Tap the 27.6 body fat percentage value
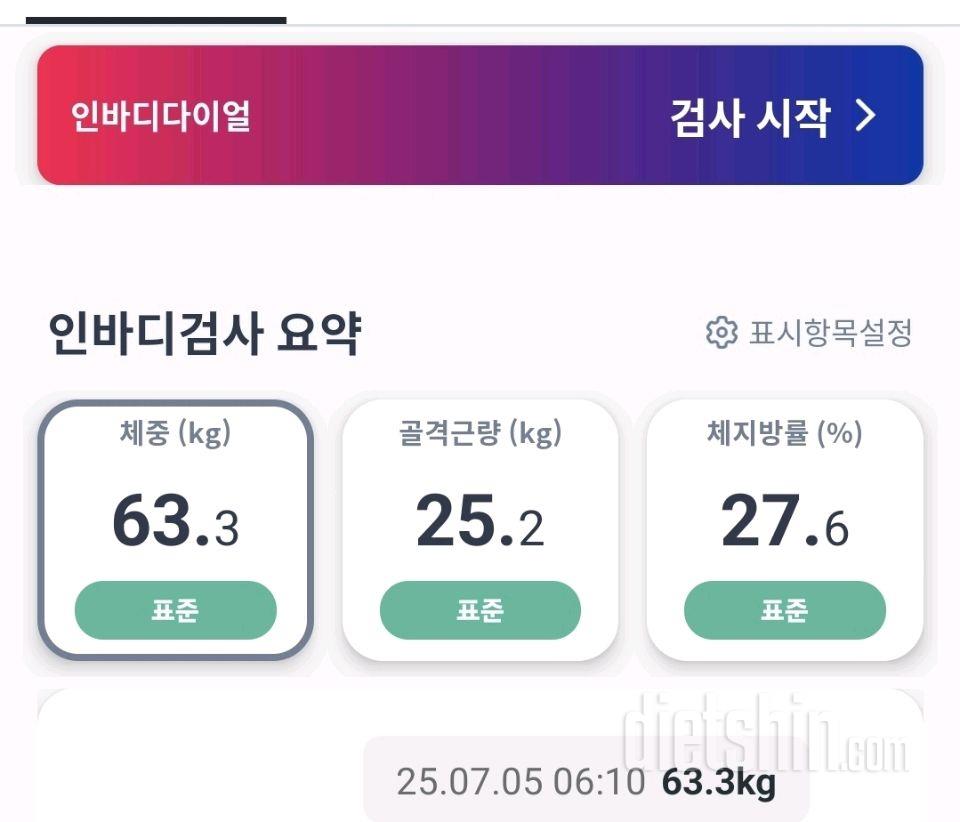The height and width of the screenshot is (822, 960). click(785, 520)
